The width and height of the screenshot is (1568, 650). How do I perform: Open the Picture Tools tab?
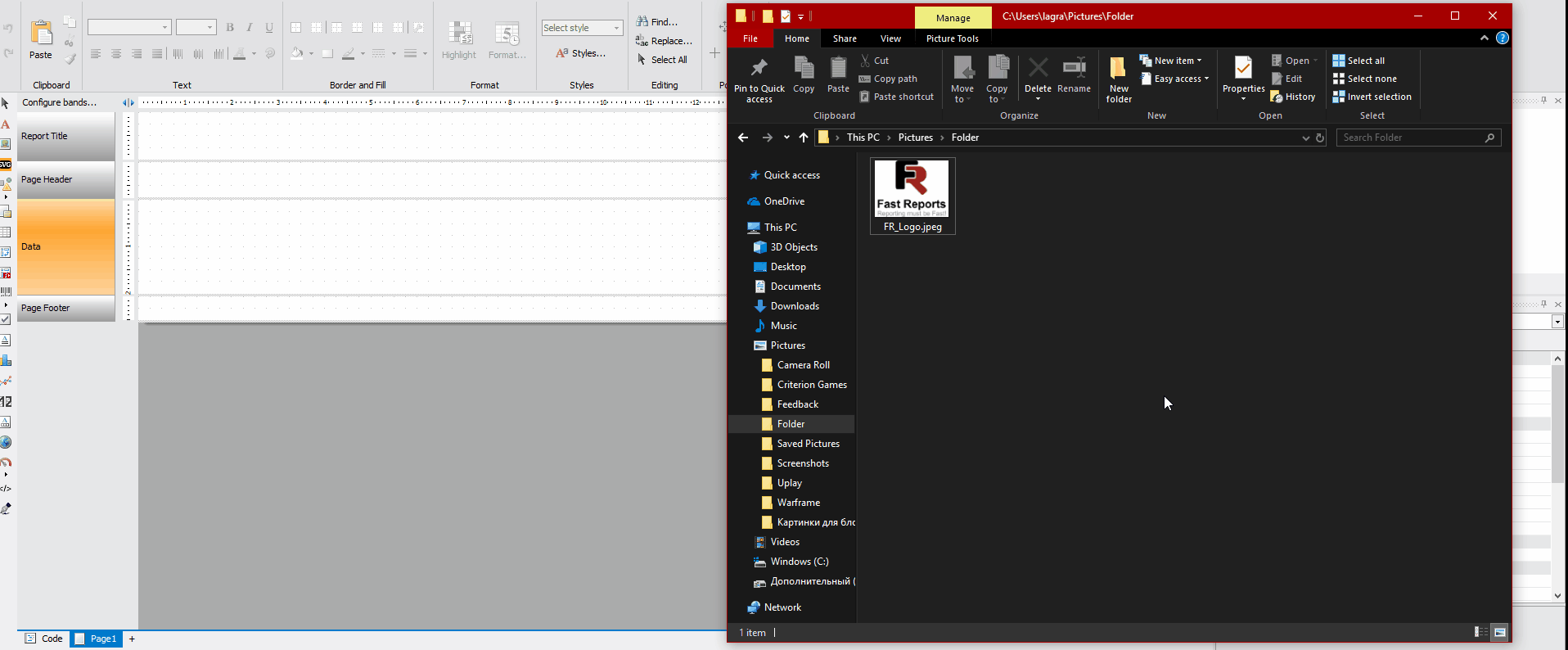953,38
